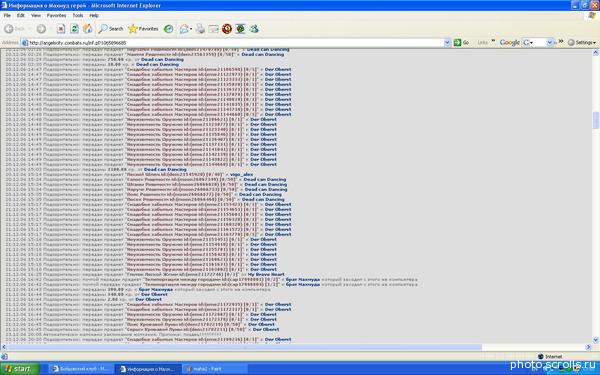Open the Windows Start menu
The width and height of the screenshot is (600, 375).
(20, 369)
